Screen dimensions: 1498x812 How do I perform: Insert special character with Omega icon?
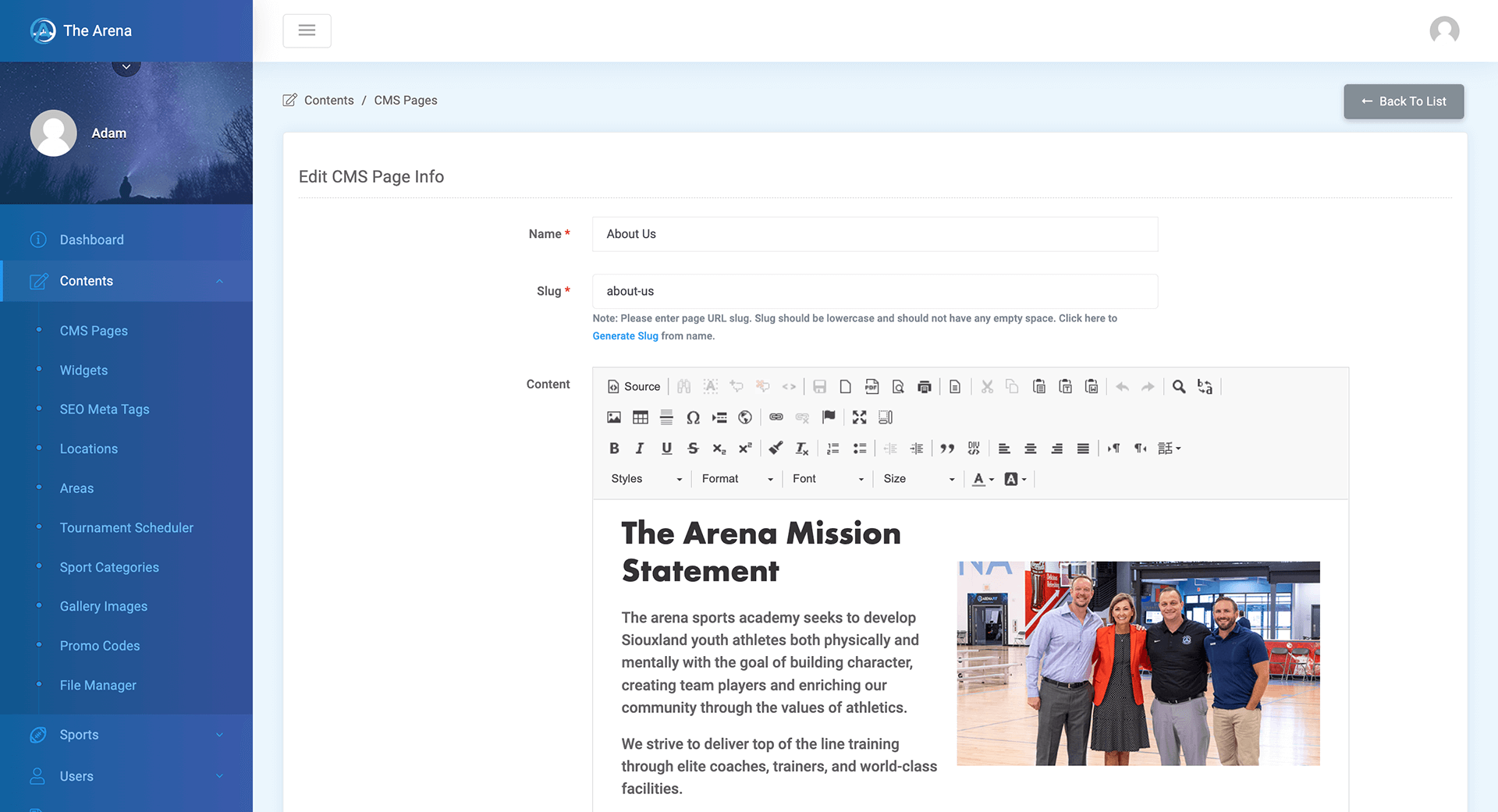click(x=693, y=417)
